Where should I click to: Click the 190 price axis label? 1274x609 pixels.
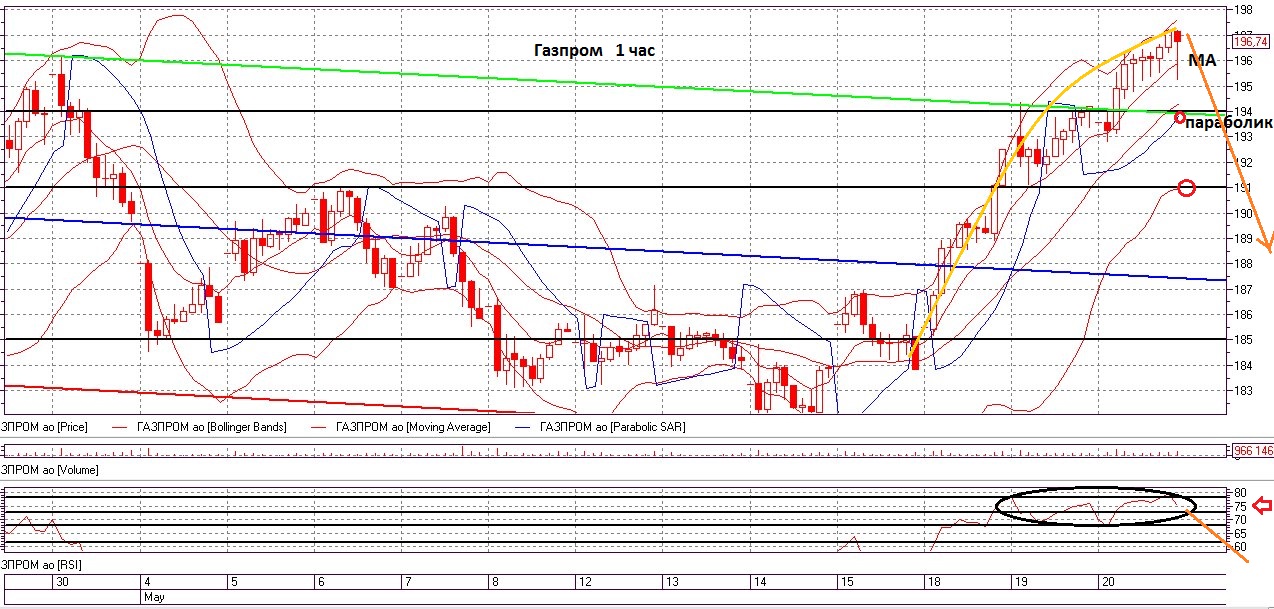[x=1245, y=214]
